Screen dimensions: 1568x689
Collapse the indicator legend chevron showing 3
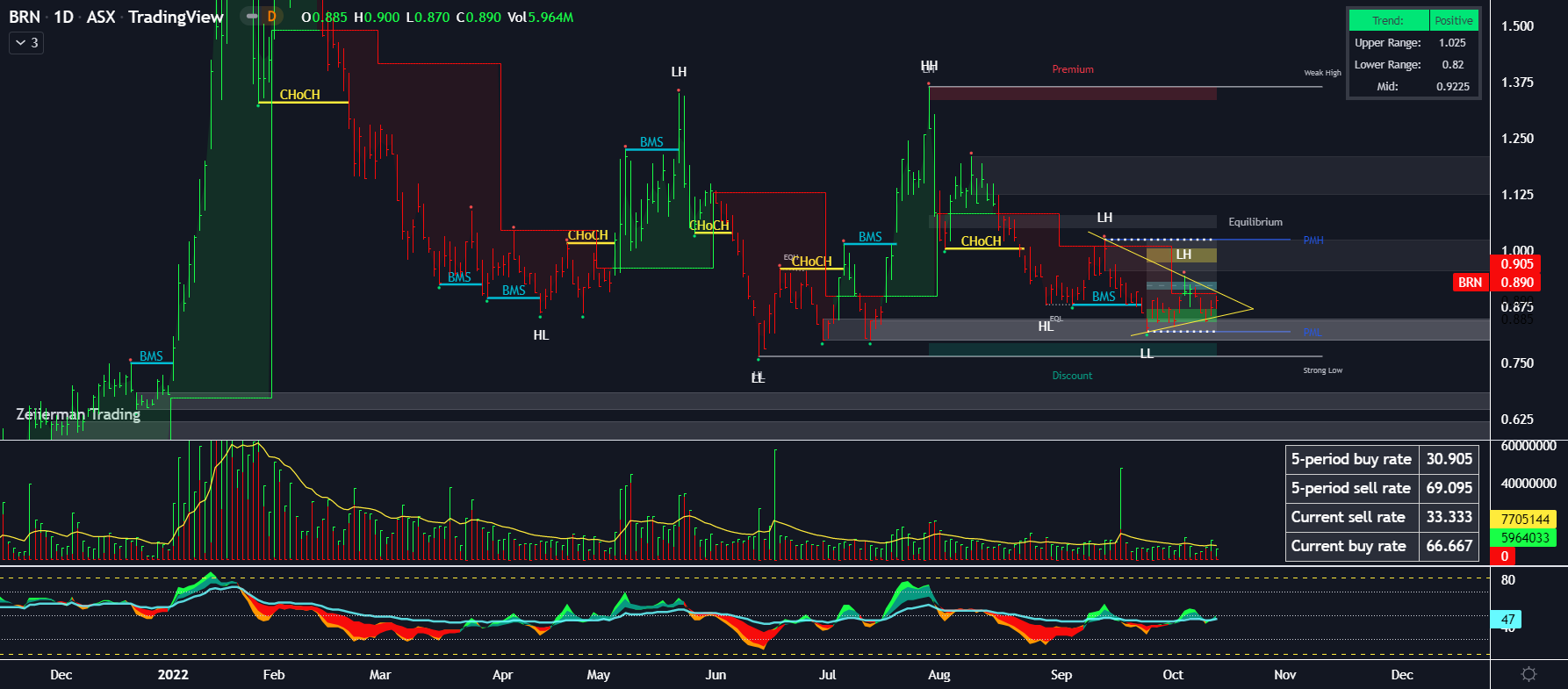(26, 42)
